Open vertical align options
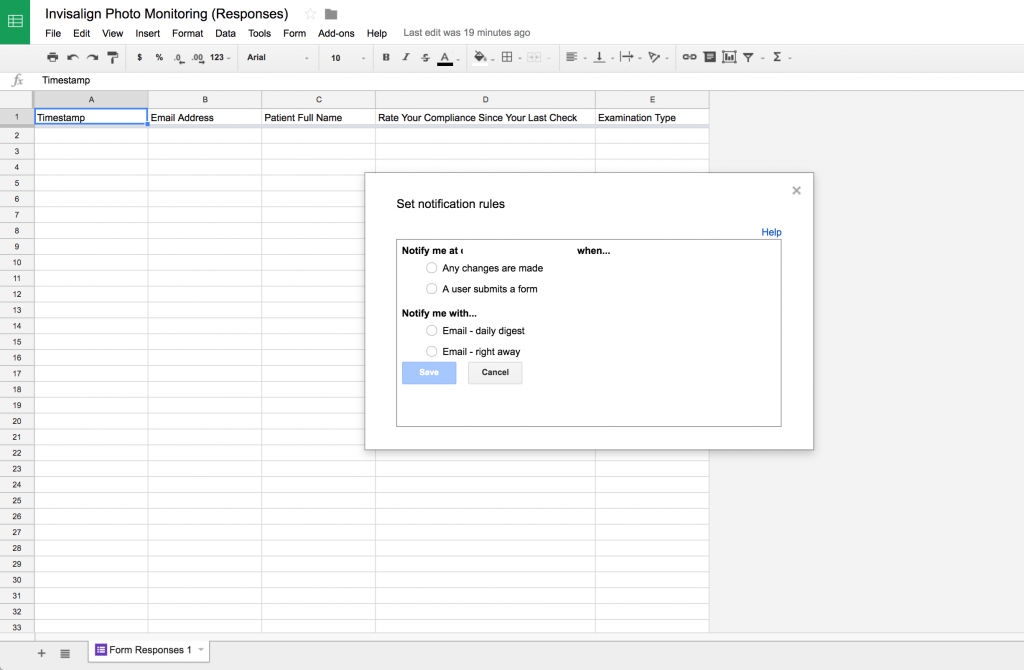 [x=599, y=57]
